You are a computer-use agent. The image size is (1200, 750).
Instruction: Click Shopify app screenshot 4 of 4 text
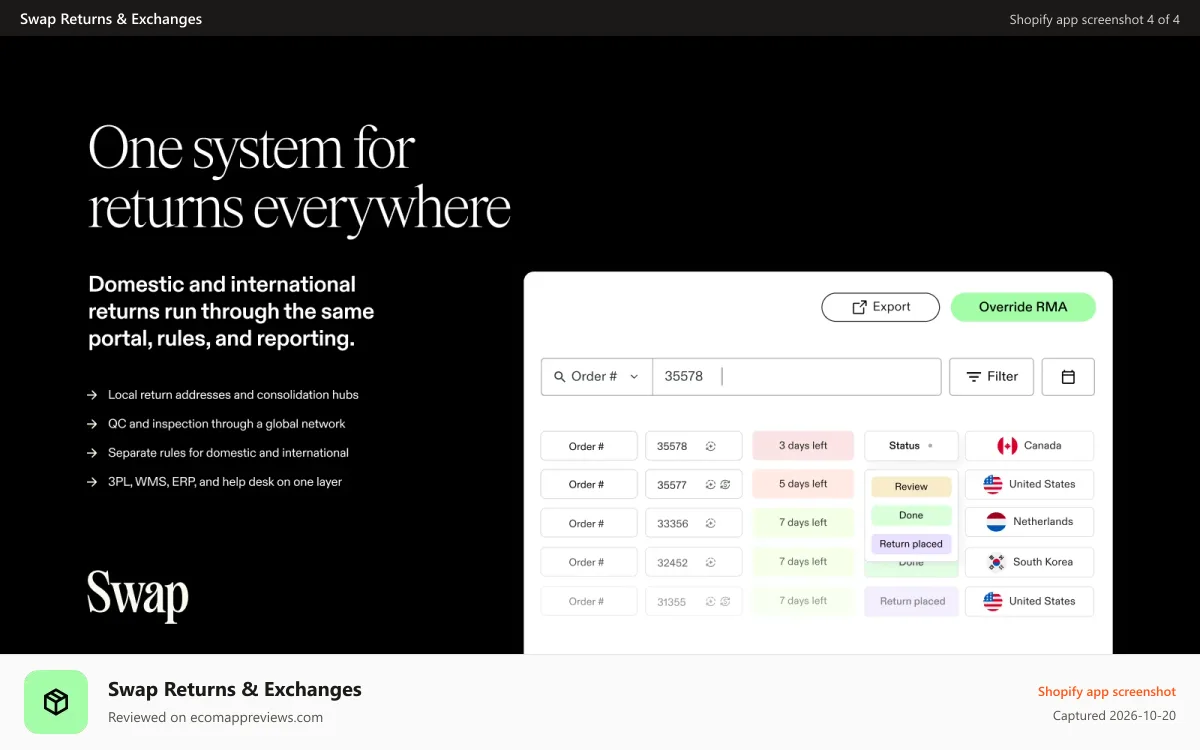click(1095, 19)
